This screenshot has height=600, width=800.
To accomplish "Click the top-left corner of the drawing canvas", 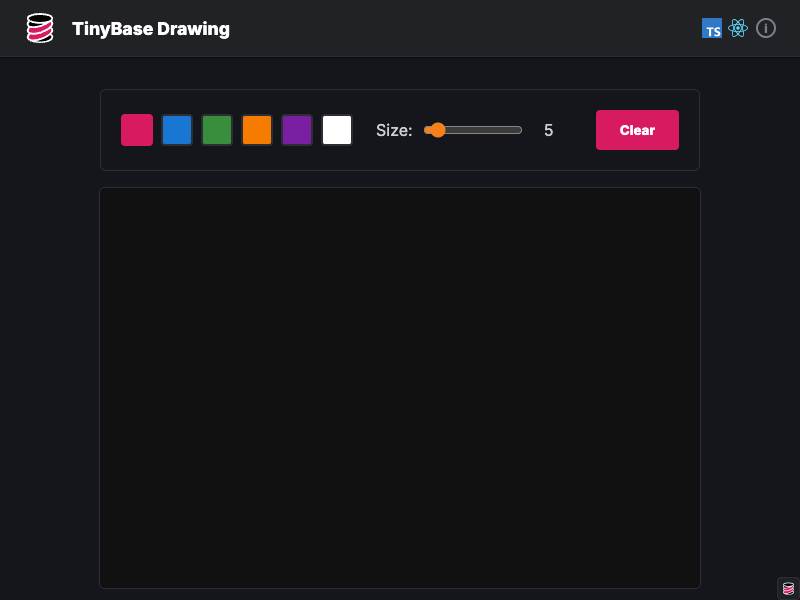I will tap(106, 194).
